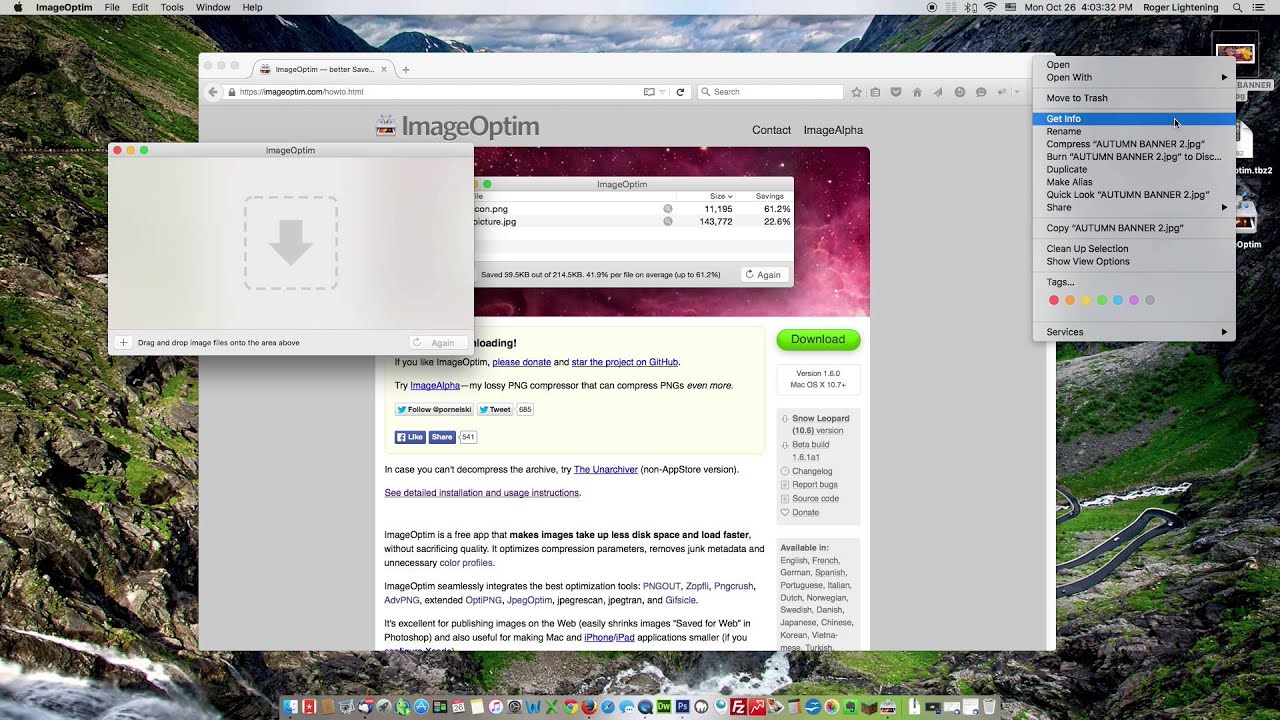Toggle reader view icon in address bar
The height and width of the screenshot is (720, 1280).
pyautogui.click(x=649, y=92)
